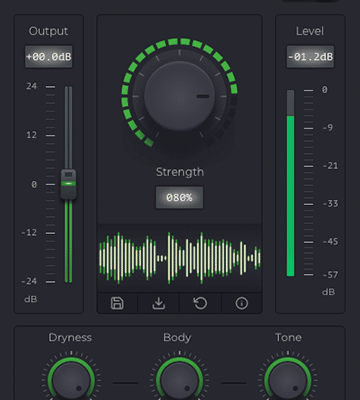Click the Tone knob
Screen dimensions: 360x400
pos(288,380)
